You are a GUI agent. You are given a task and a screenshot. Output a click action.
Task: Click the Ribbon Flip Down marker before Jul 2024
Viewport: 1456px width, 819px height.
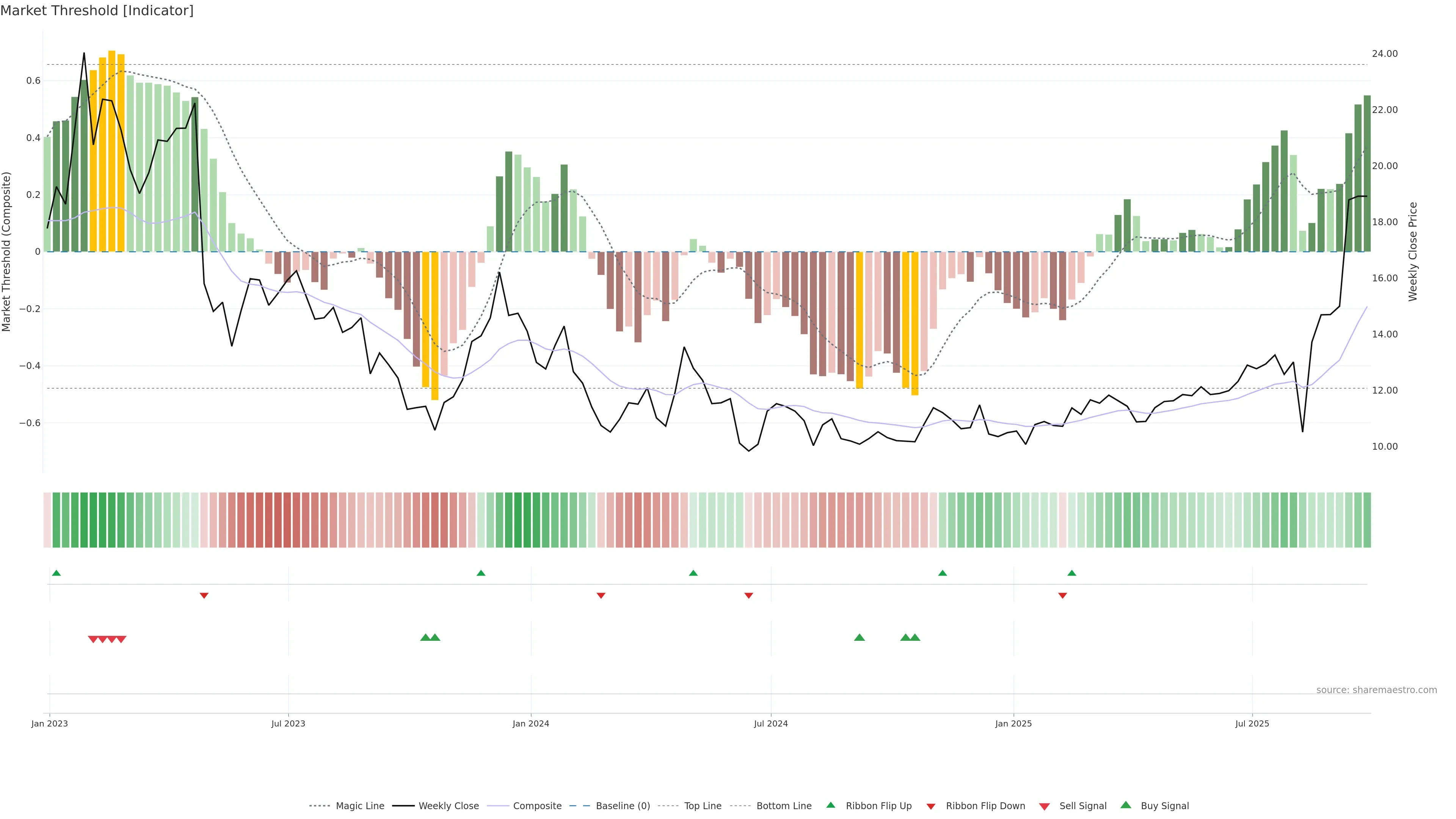(x=748, y=595)
